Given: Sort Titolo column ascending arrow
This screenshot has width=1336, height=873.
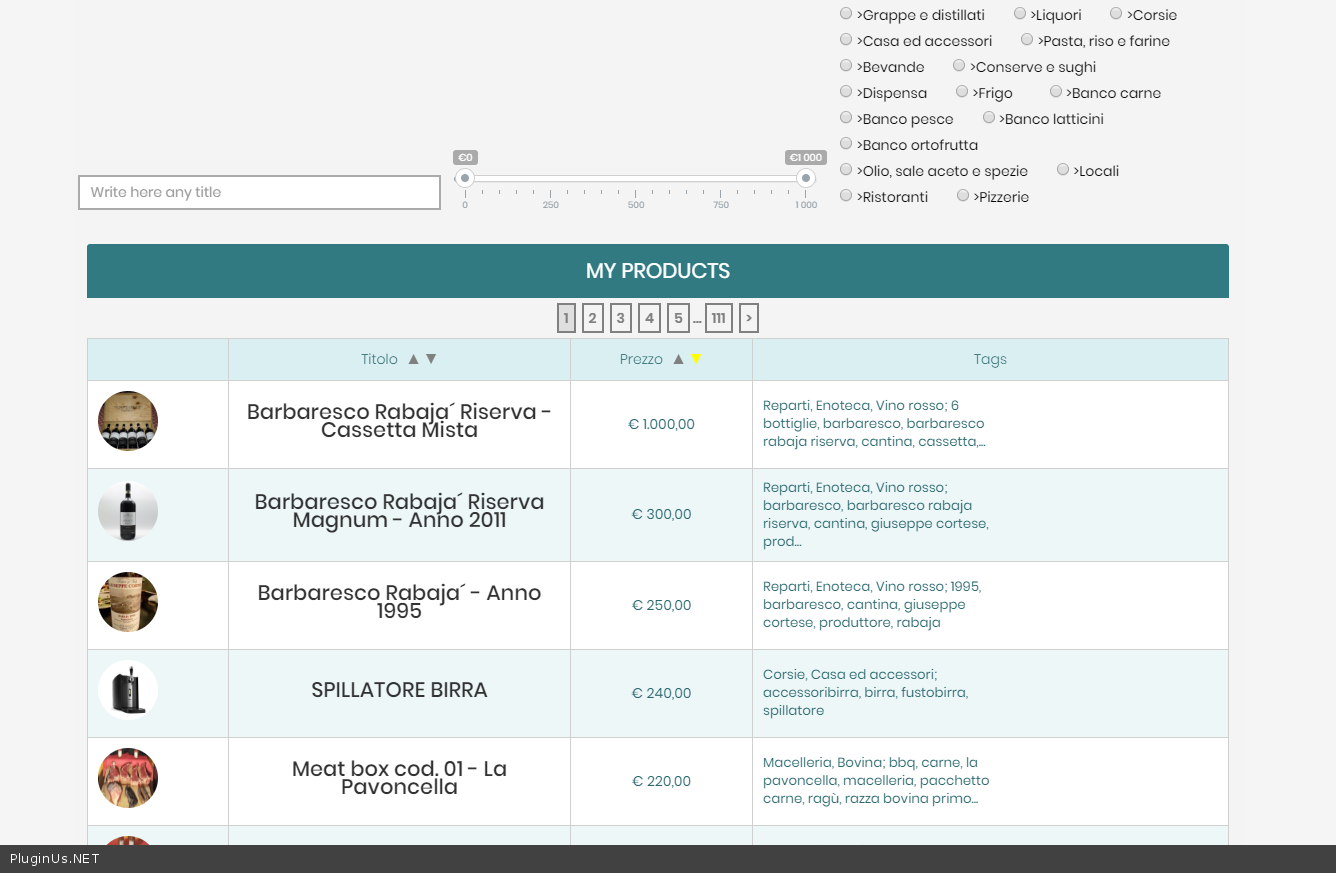Looking at the screenshot, I should (x=413, y=359).
